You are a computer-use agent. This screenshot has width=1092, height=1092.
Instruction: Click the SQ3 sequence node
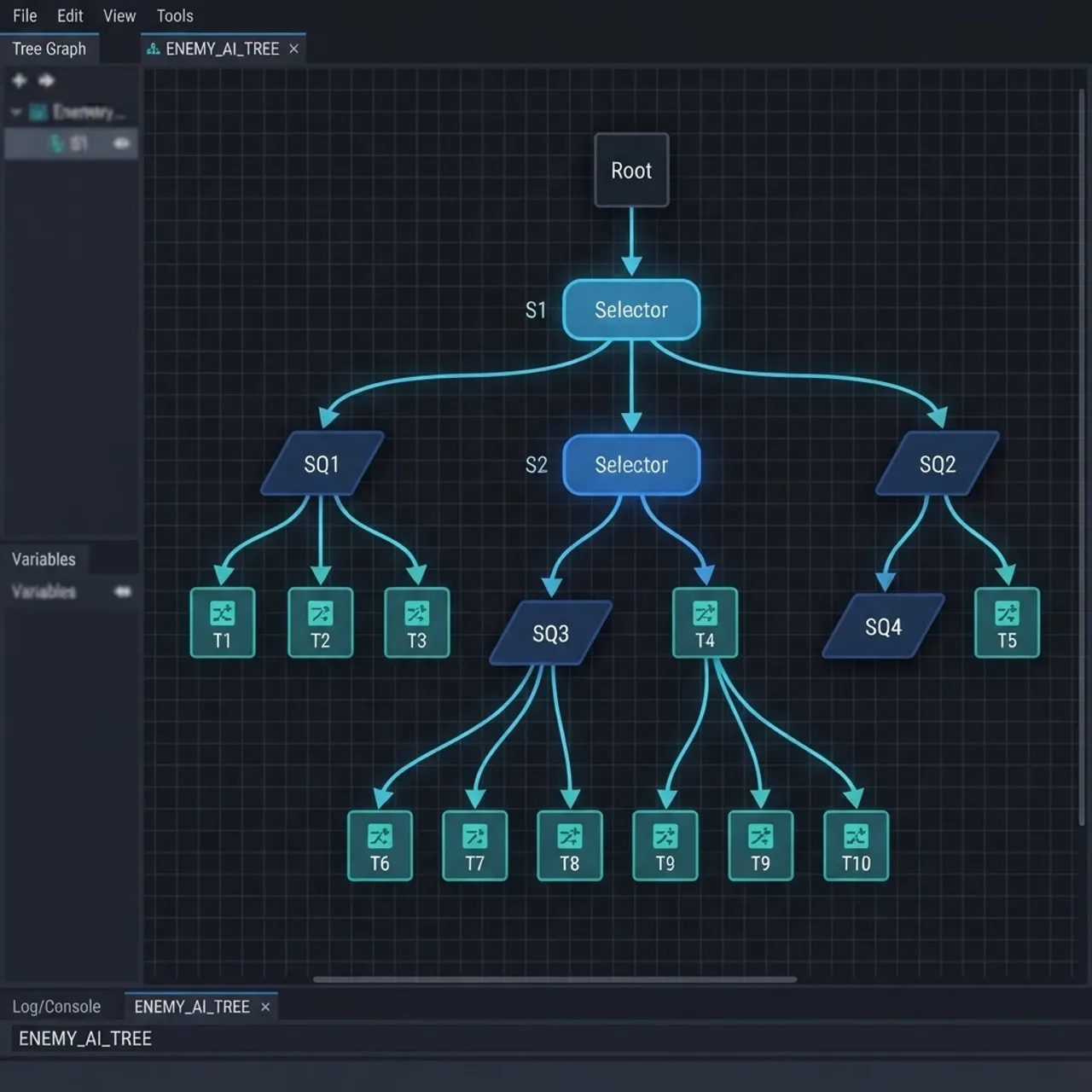[x=550, y=633]
